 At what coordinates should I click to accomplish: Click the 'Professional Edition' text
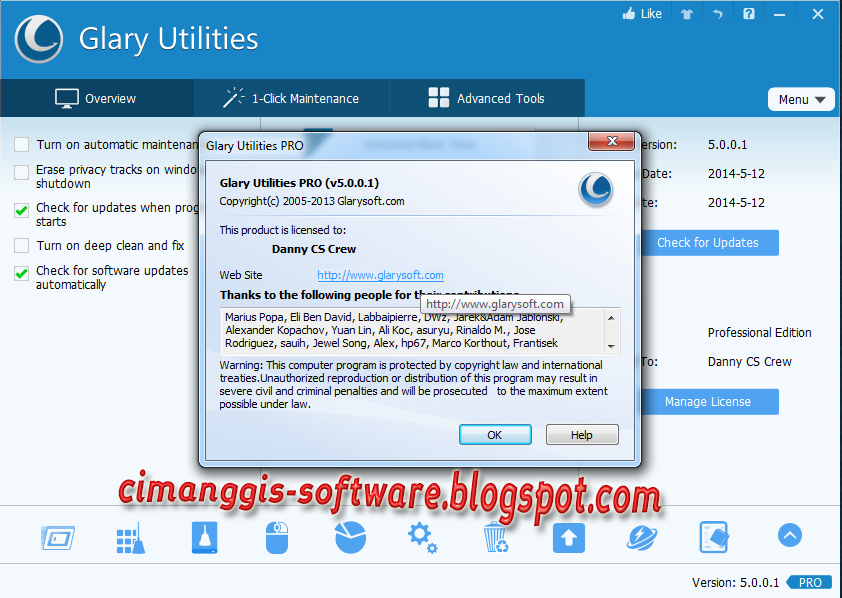pyautogui.click(x=759, y=332)
